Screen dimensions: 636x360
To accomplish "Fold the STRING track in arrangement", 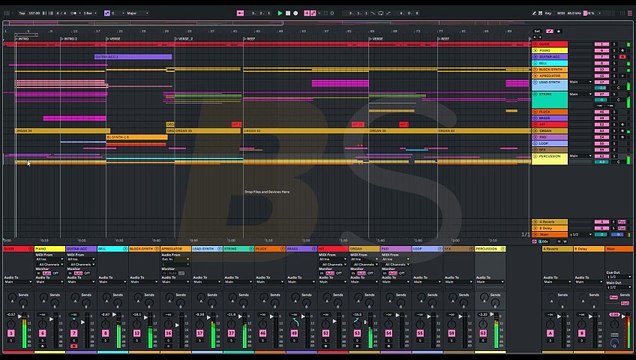I will click(535, 94).
